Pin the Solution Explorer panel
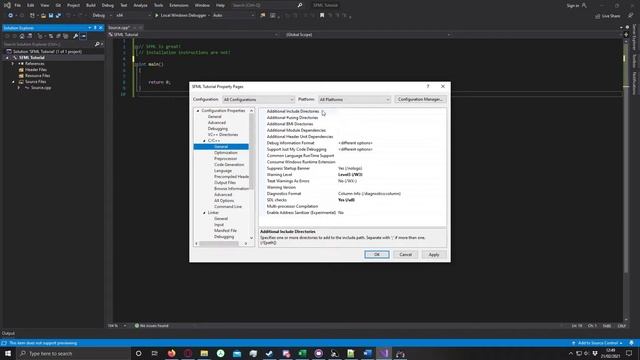The image size is (640, 360). tap(95, 28)
